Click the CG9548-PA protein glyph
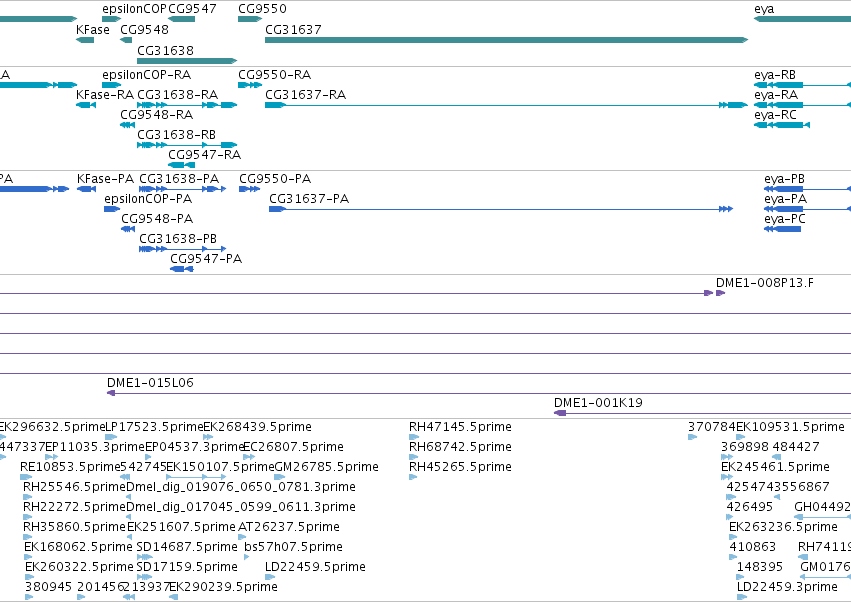Image resolution: width=851 pixels, height=602 pixels. click(x=128, y=229)
